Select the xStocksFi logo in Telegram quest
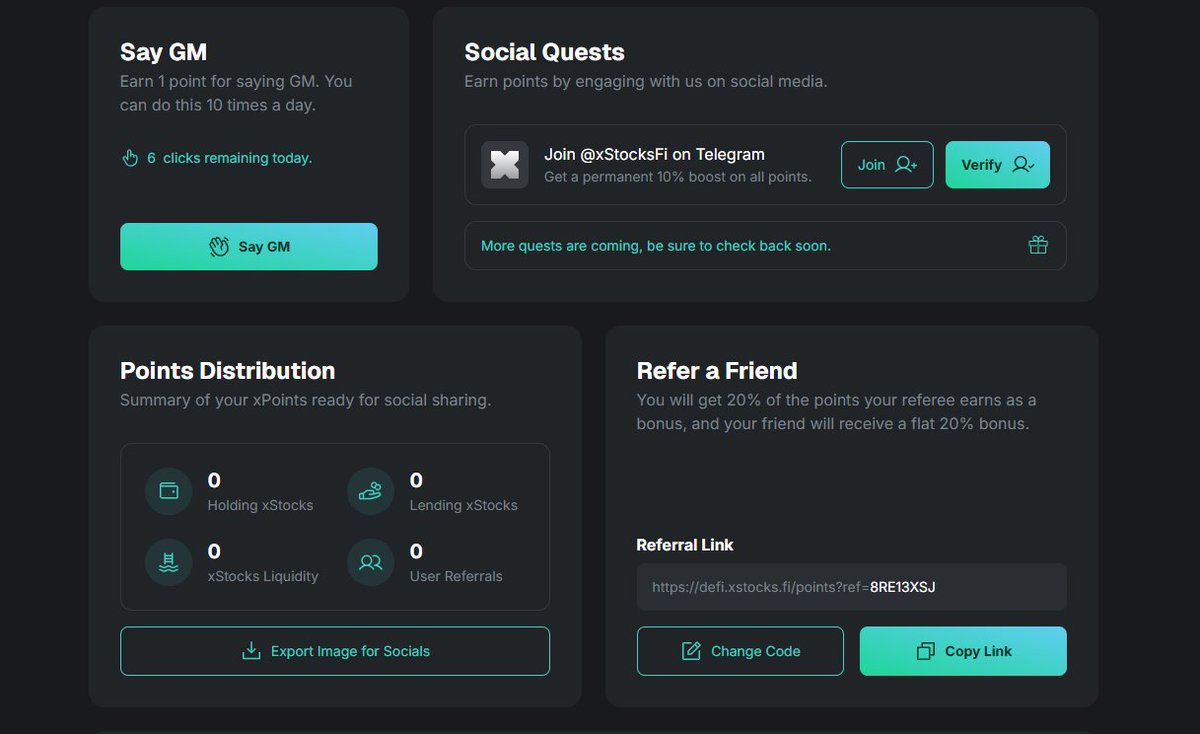This screenshot has width=1200, height=734. point(505,165)
